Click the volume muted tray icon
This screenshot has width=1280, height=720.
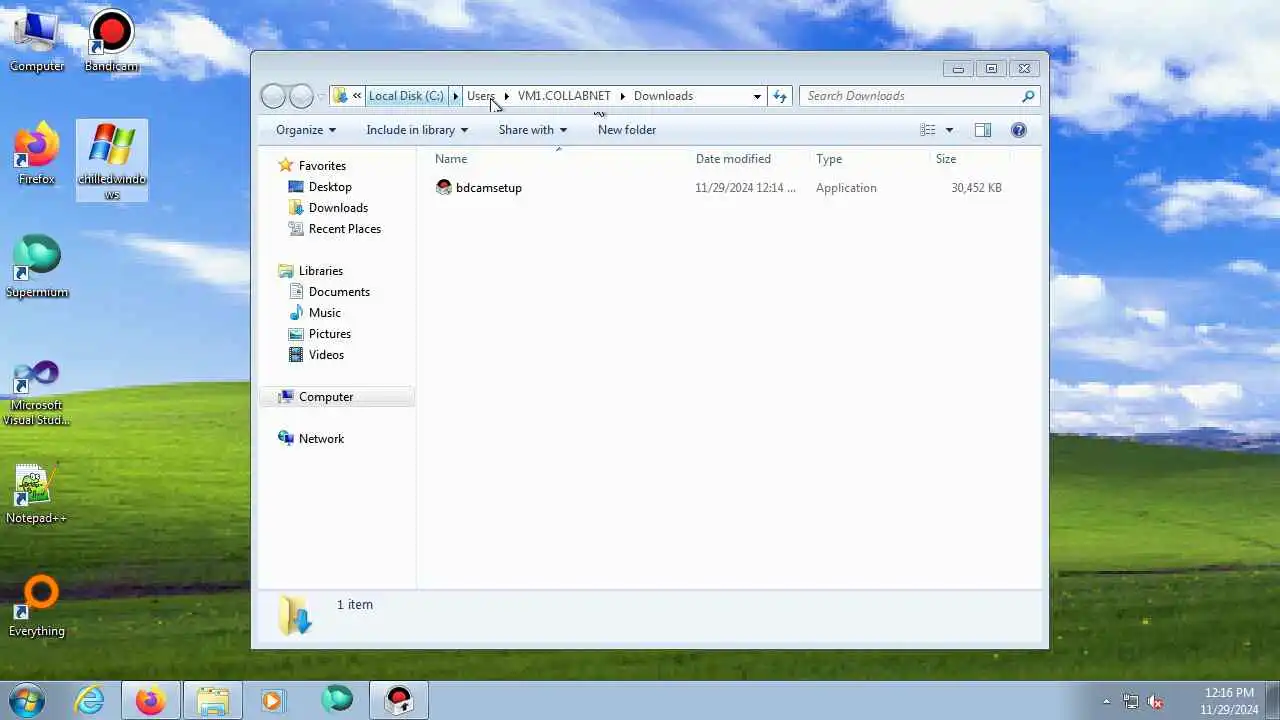[1155, 701]
